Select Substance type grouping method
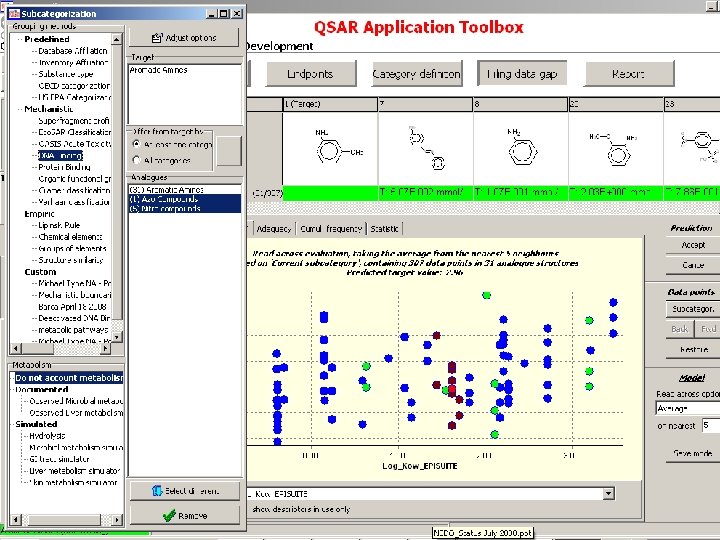Viewport: 720px width, 540px height. (x=66, y=74)
